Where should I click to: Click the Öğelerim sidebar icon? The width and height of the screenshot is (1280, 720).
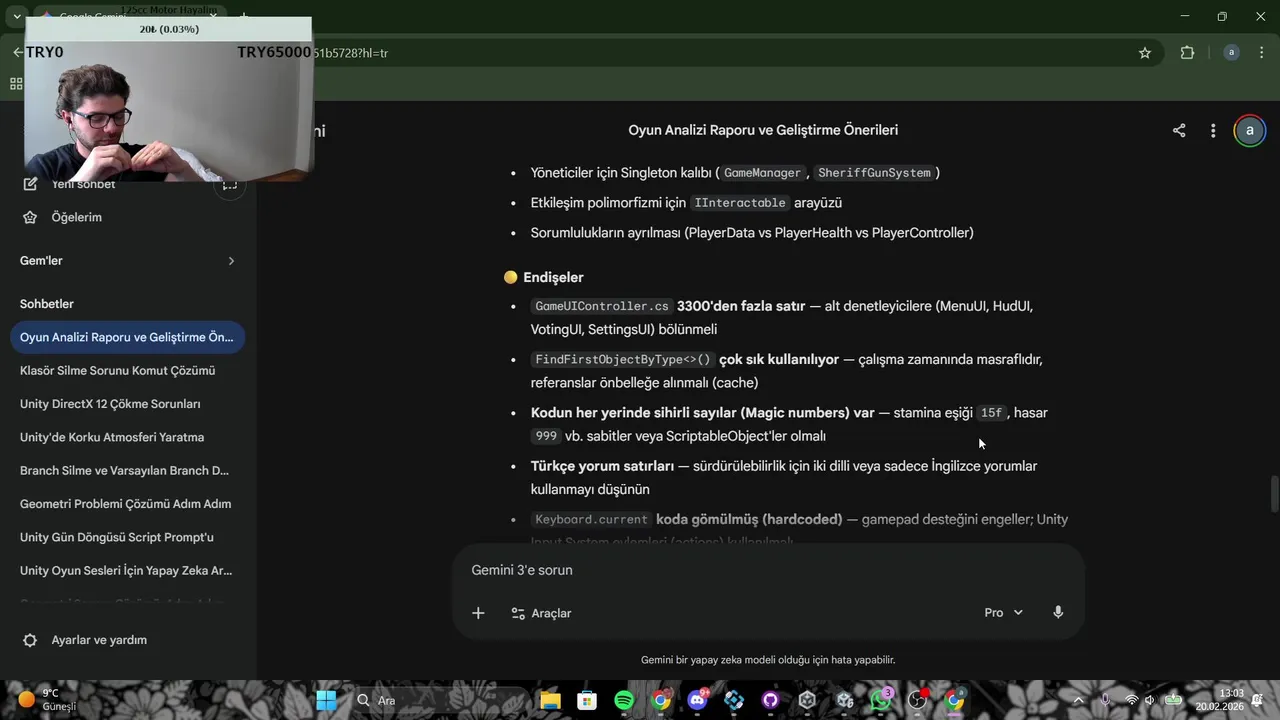click(30, 217)
